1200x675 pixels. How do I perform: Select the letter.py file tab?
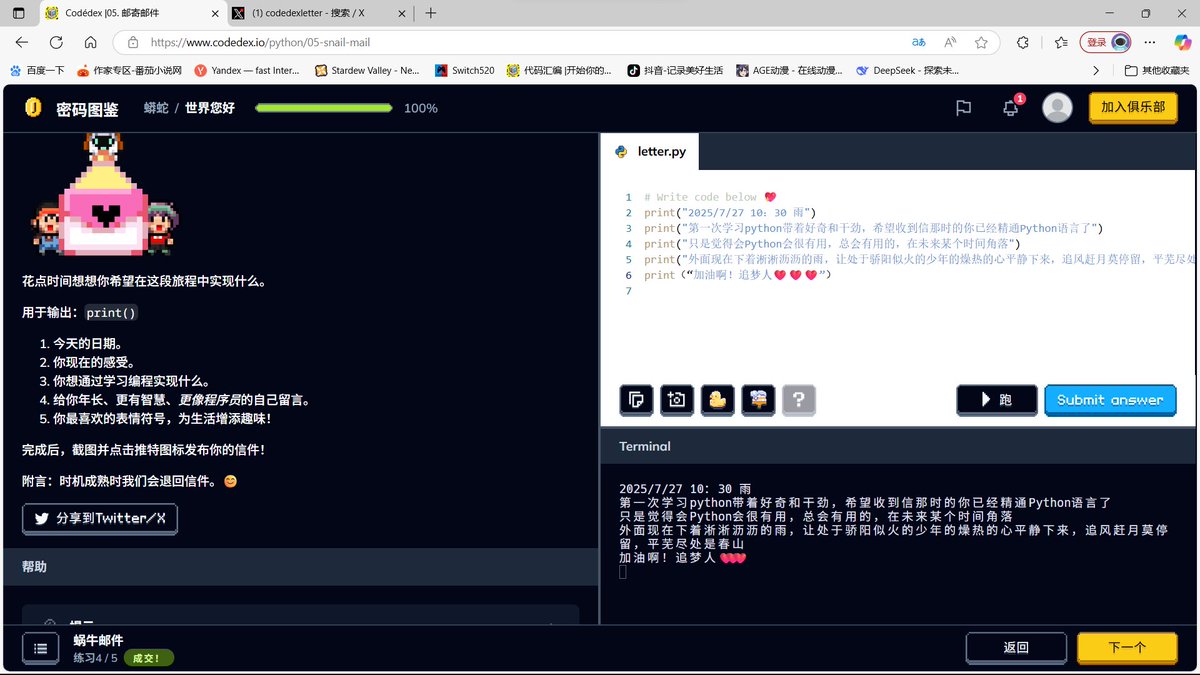[650, 152]
